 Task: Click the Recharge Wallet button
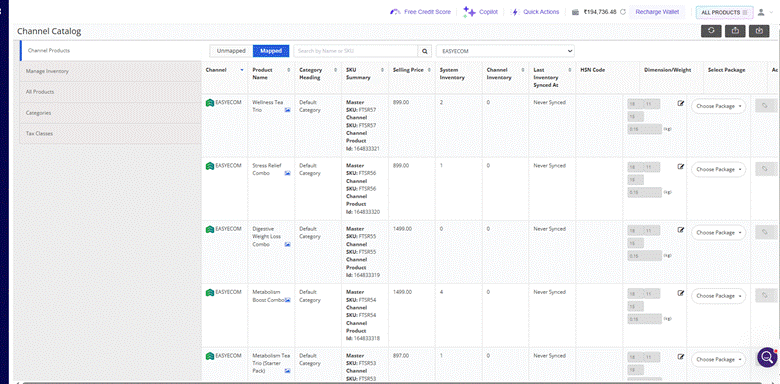(x=657, y=12)
